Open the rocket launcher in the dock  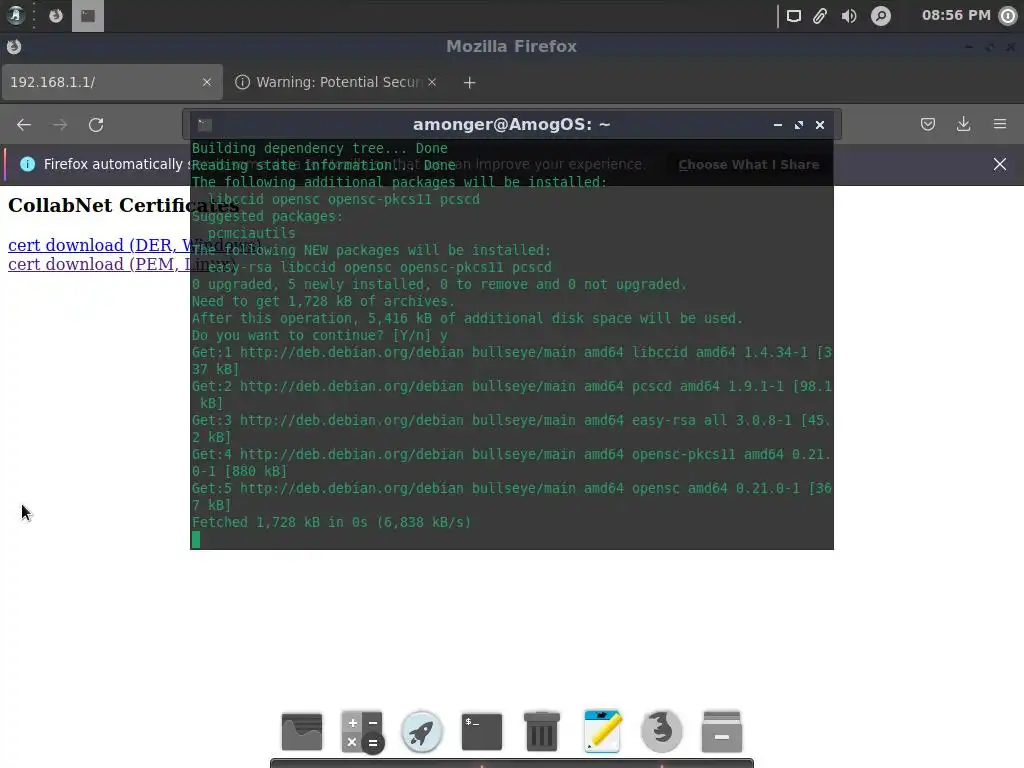click(x=422, y=731)
